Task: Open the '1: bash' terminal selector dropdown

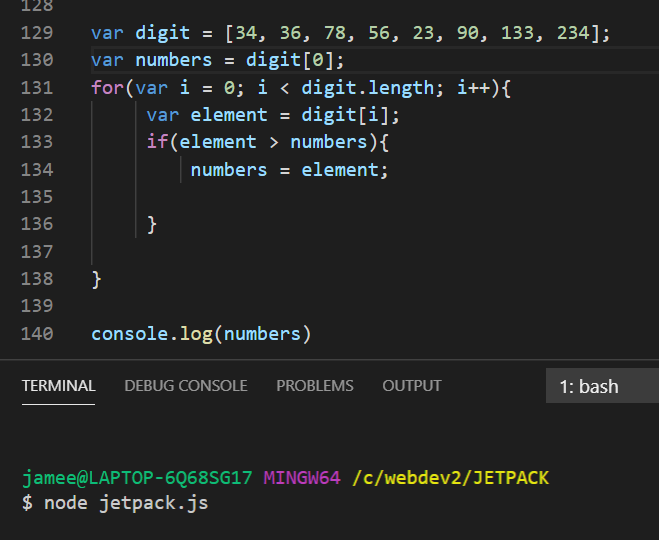Action: [602, 386]
